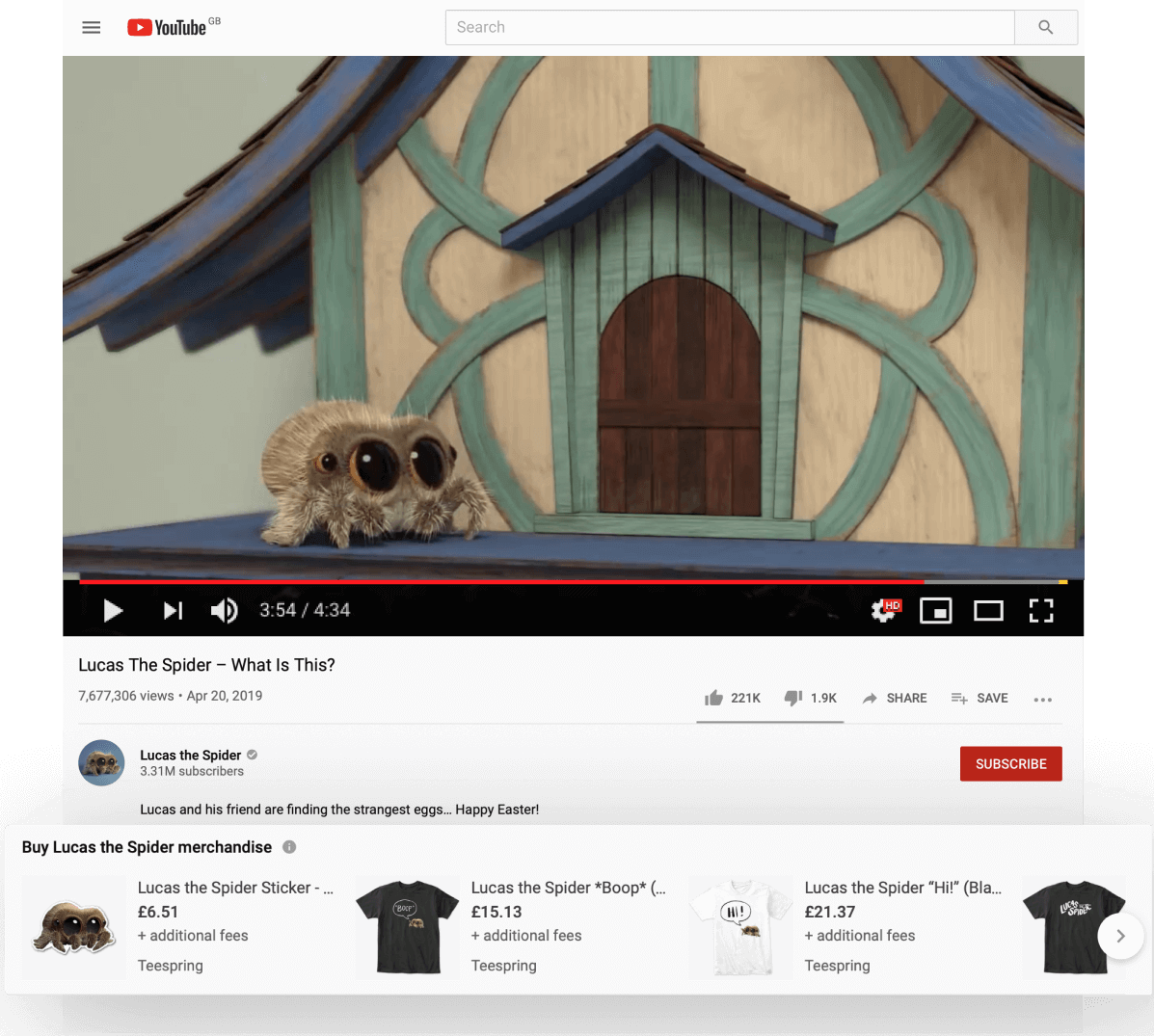This screenshot has width=1154, height=1036.
Task: Open the YouTube hamburger menu
Action: [91, 27]
